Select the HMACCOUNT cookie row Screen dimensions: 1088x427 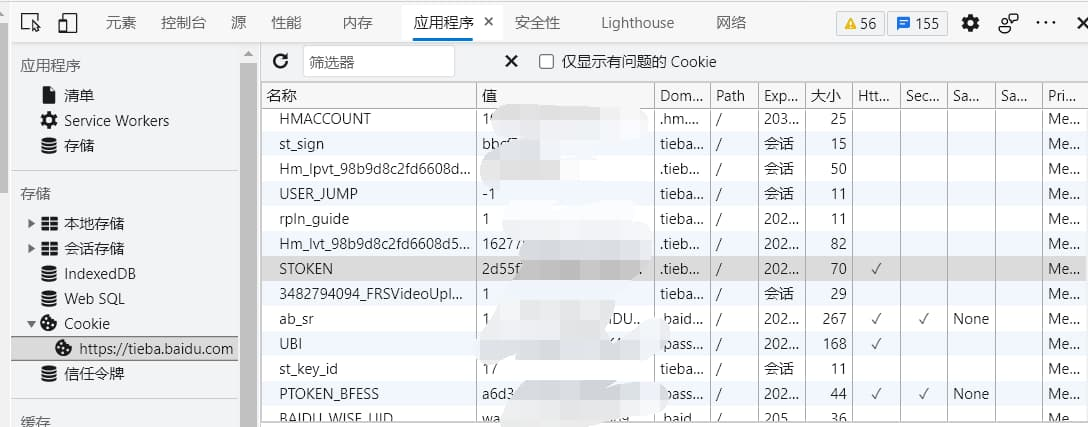coord(674,119)
